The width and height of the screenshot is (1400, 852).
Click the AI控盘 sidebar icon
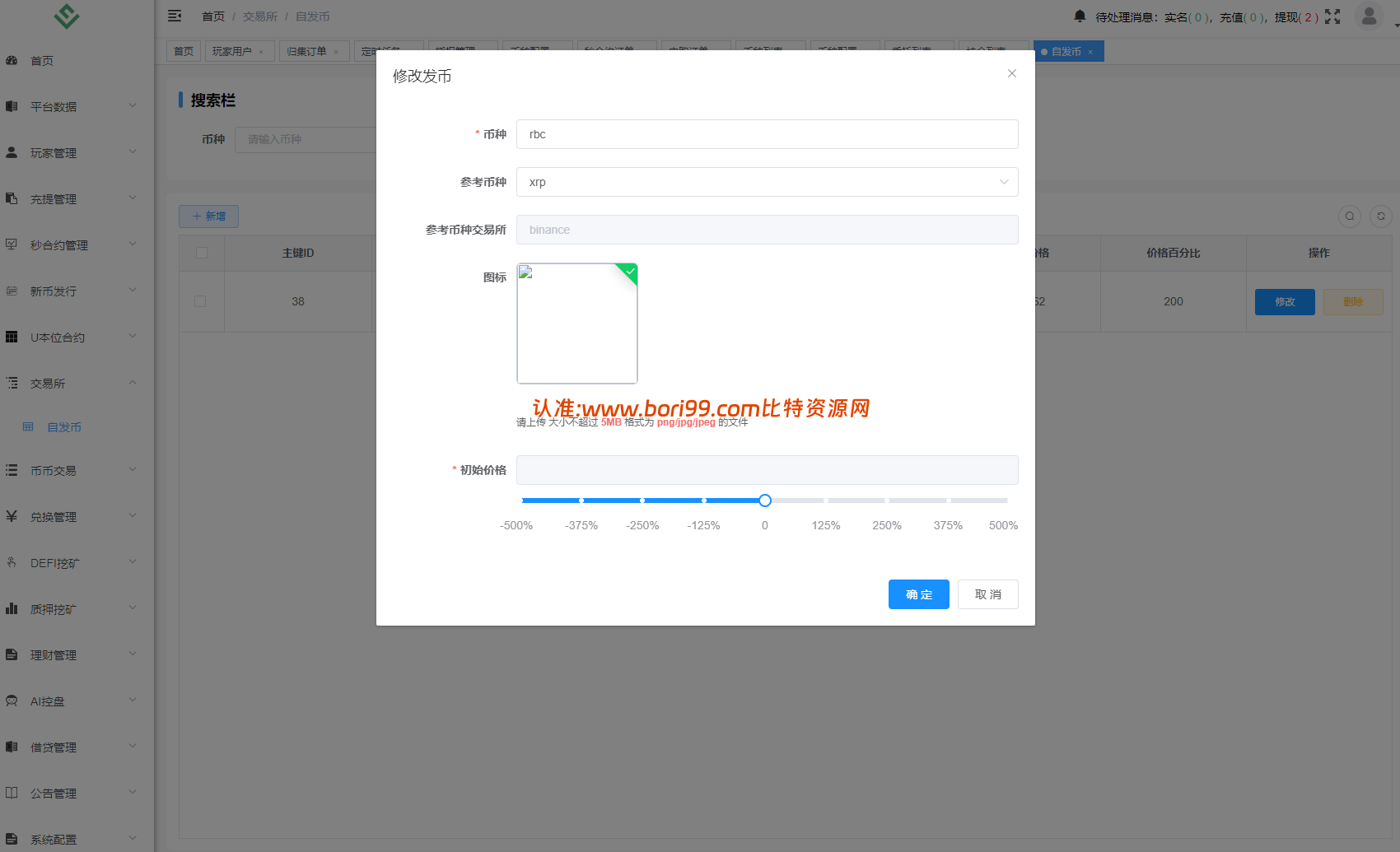pos(12,701)
